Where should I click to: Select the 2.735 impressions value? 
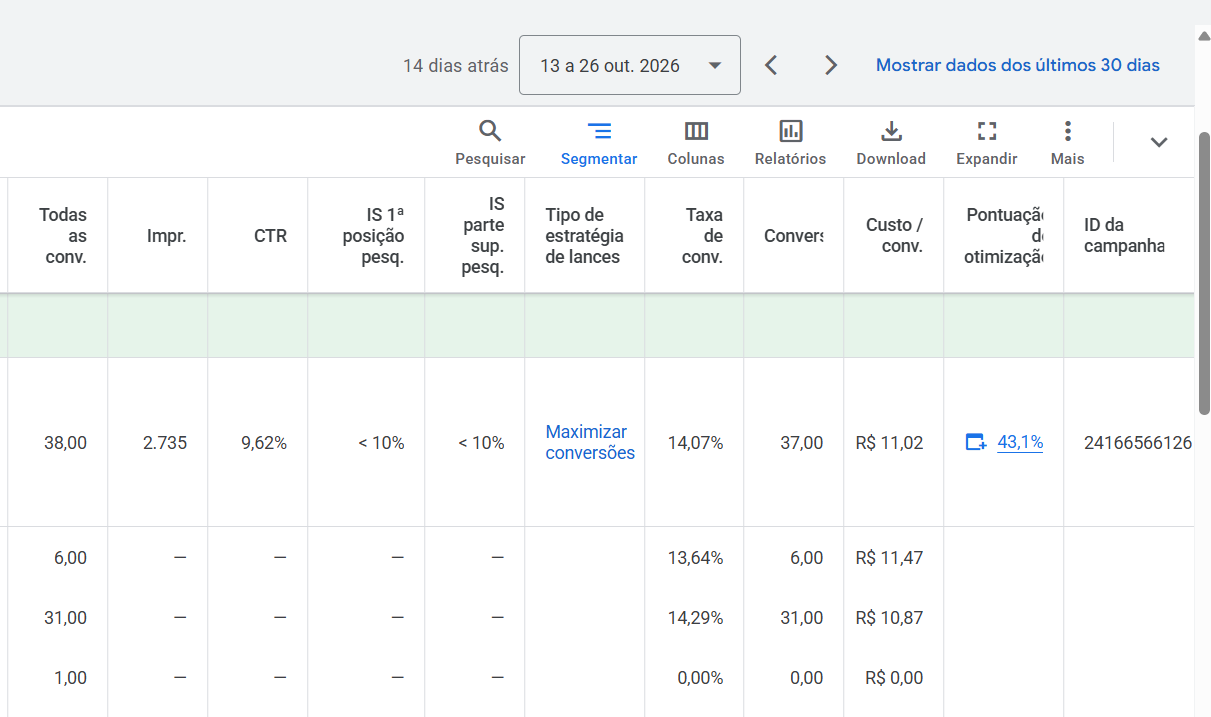point(165,442)
